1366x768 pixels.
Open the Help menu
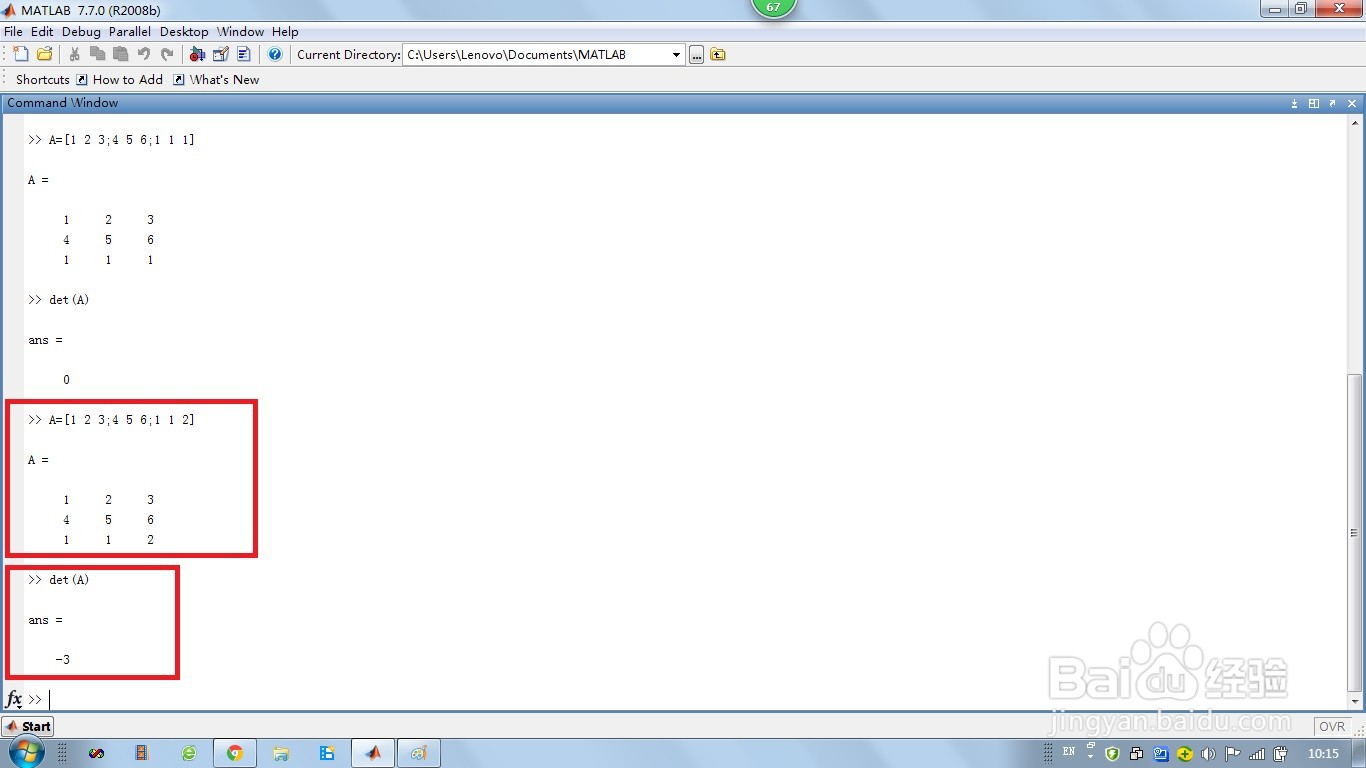click(x=285, y=31)
